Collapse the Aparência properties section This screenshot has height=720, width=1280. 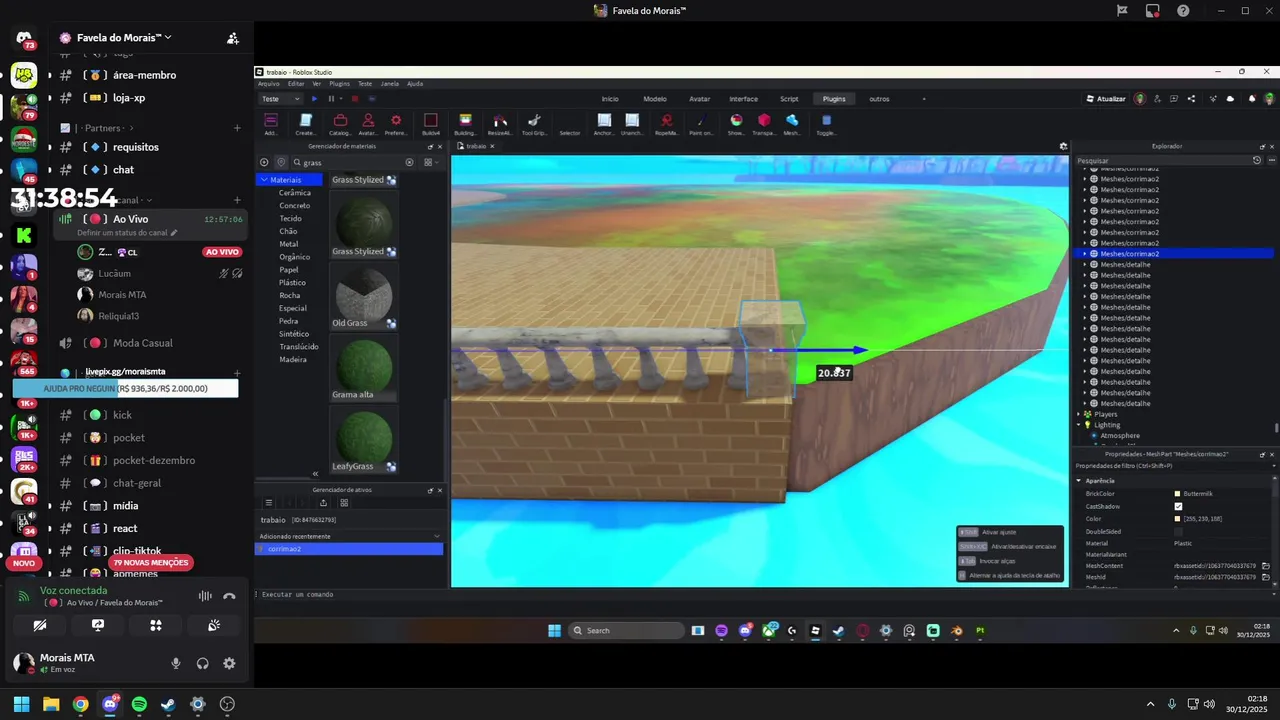click(x=1079, y=481)
